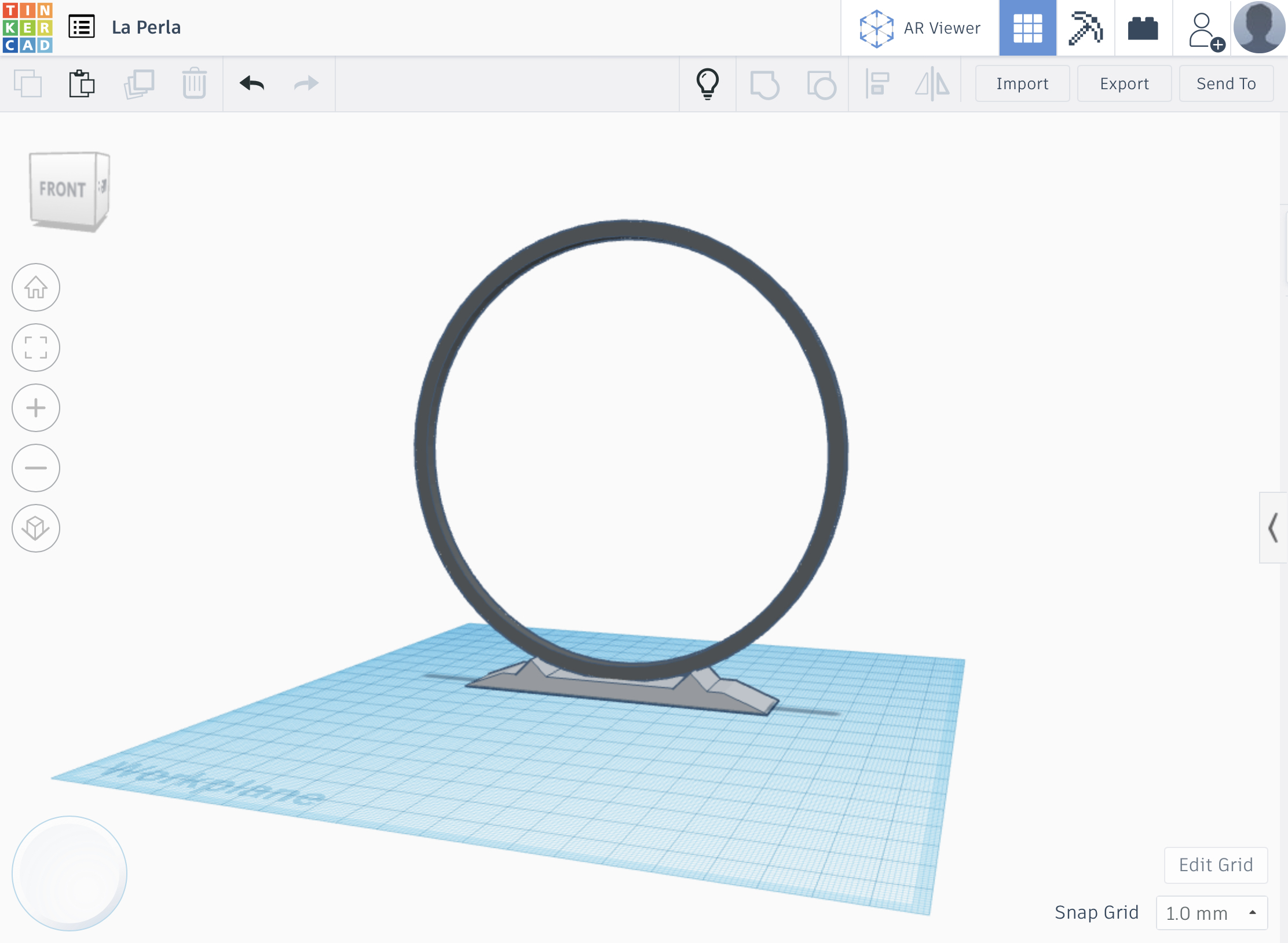The width and height of the screenshot is (1288, 943).
Task: Click the Align tool
Action: (x=877, y=84)
